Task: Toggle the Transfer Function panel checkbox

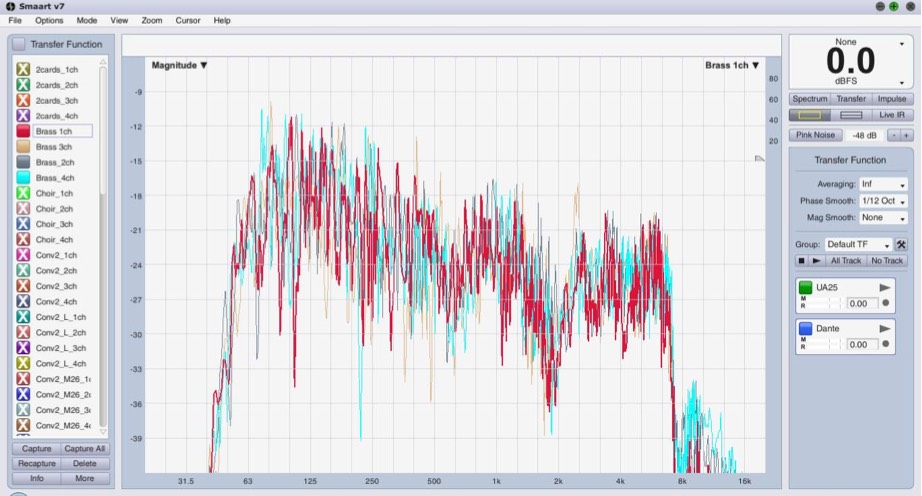Action: click(x=19, y=44)
